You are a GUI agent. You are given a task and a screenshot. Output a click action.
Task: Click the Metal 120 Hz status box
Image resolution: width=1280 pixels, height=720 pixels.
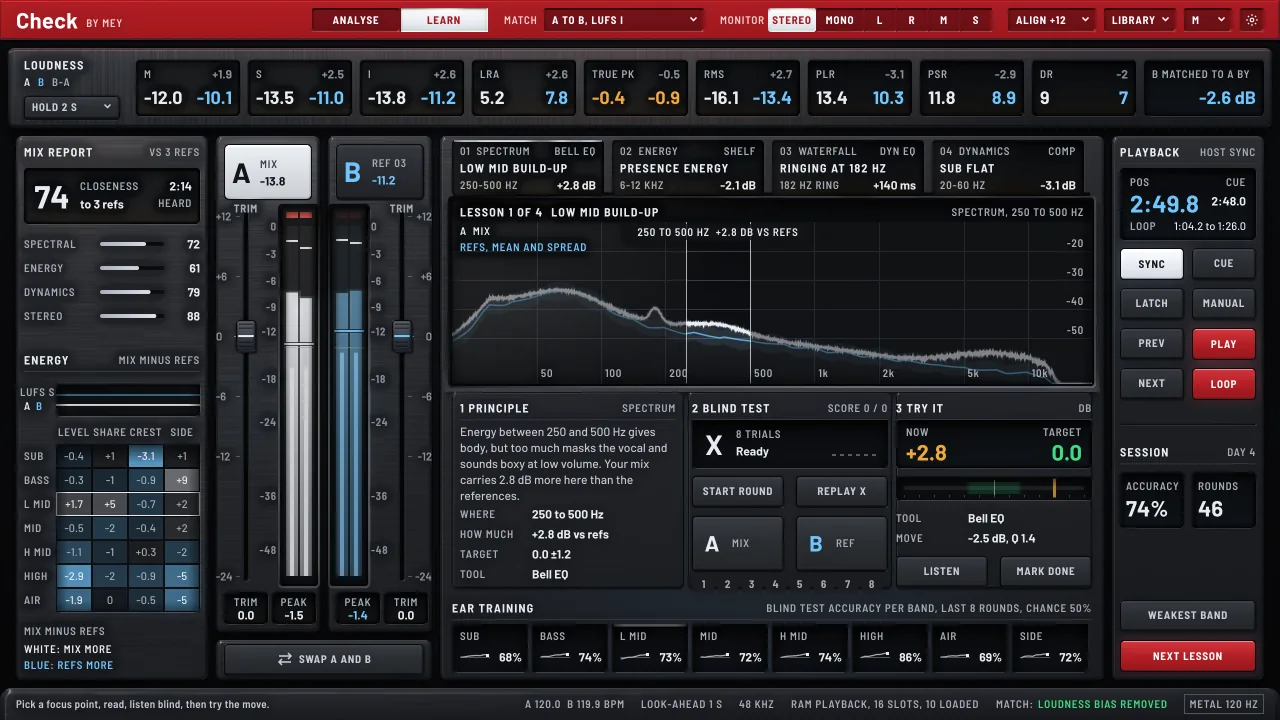point(1225,704)
